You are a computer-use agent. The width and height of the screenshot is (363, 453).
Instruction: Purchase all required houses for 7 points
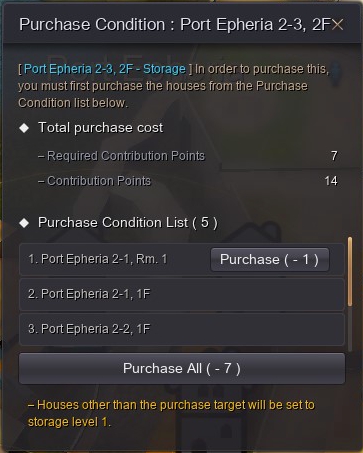(x=182, y=369)
